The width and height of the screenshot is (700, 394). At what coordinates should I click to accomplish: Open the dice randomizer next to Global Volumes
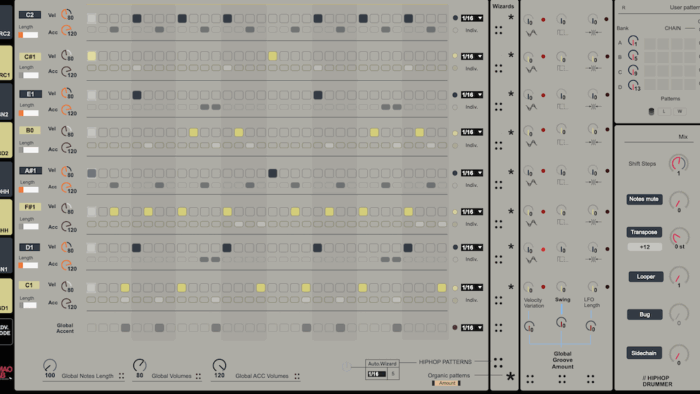198,376
